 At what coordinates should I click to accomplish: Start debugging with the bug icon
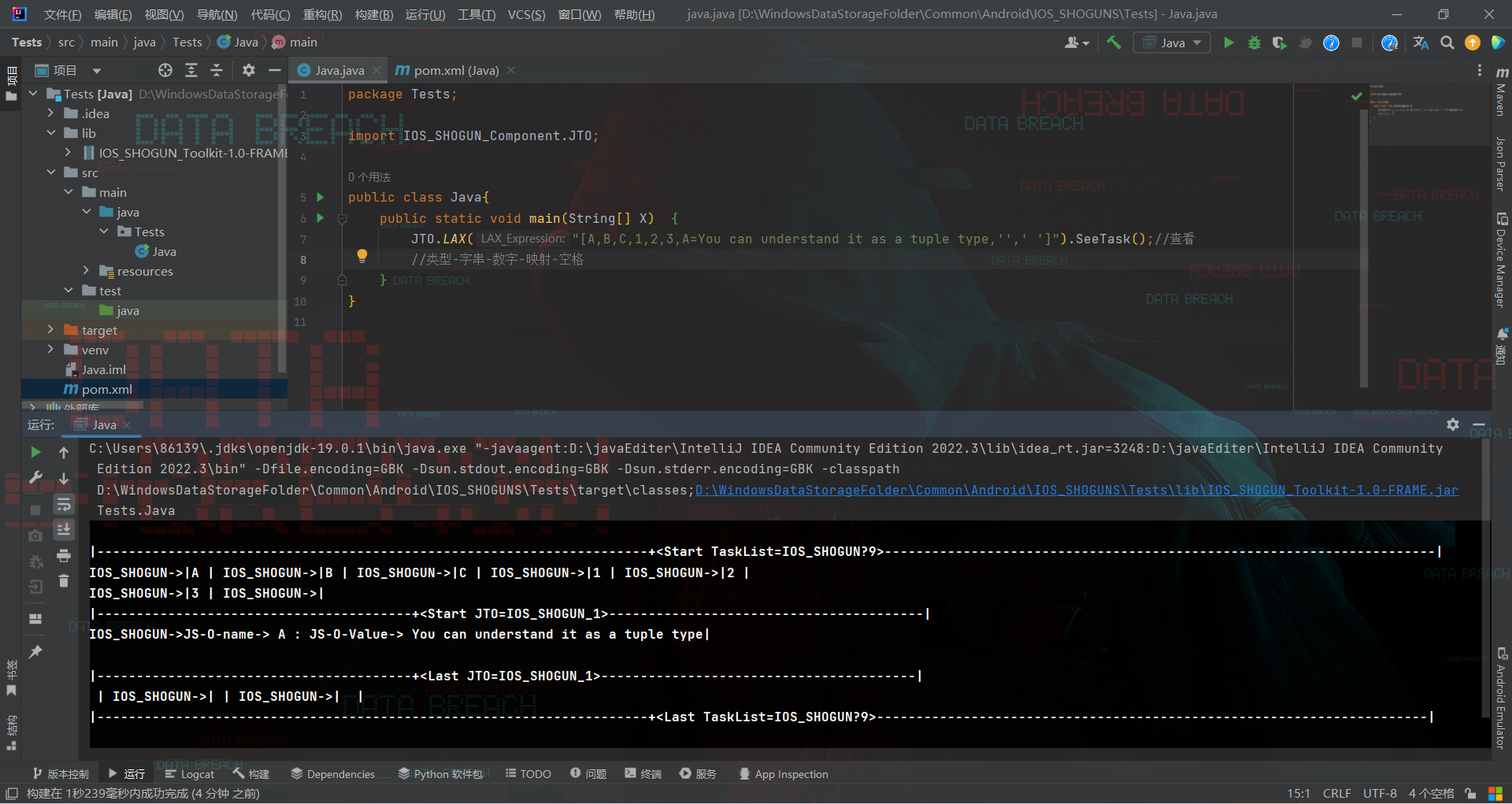click(x=1254, y=43)
